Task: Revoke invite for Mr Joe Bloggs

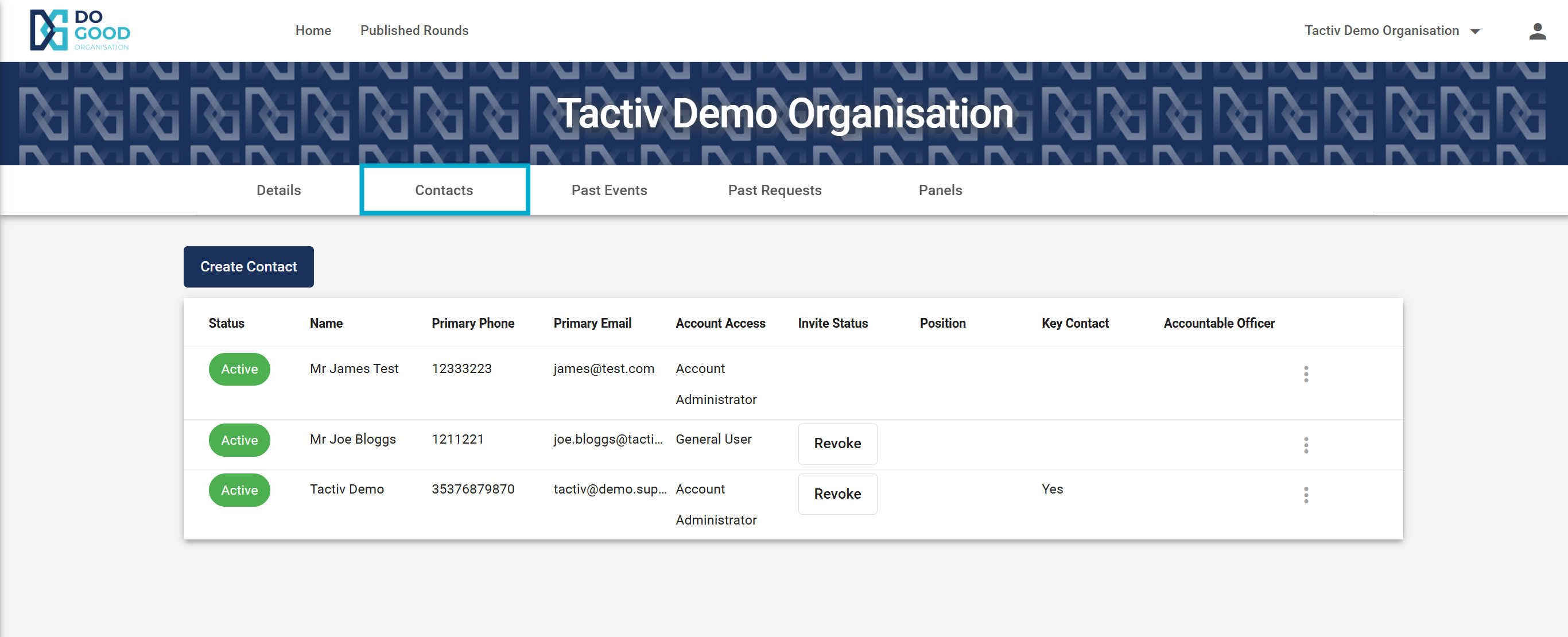Action: click(x=837, y=444)
